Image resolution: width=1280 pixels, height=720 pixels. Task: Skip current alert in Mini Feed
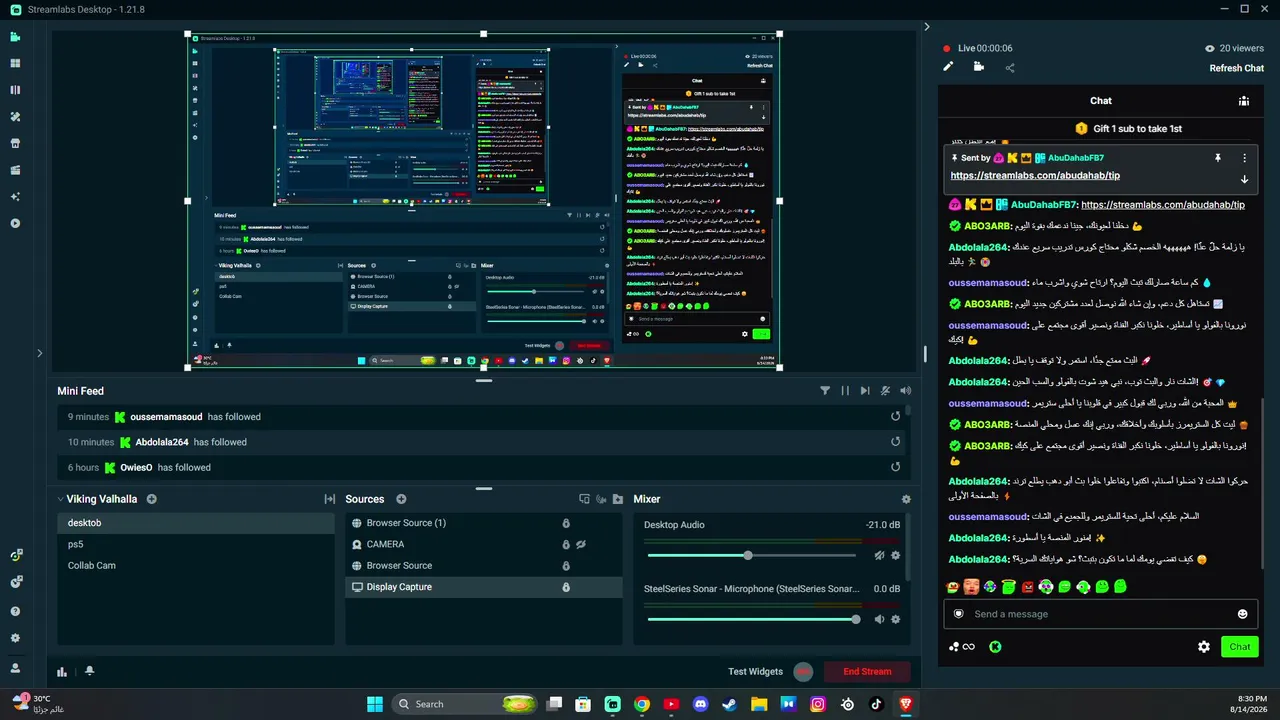(x=865, y=391)
